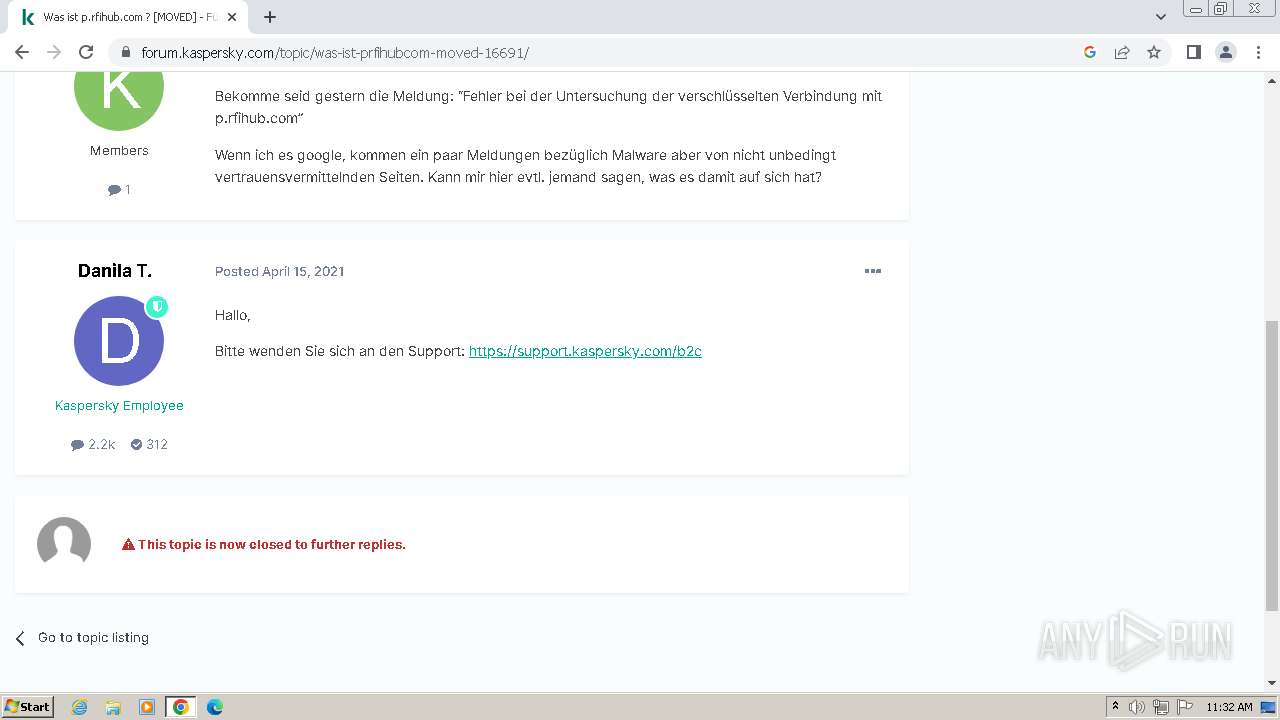Click the Google icon in the address bar
Screen dimensions: 1280x720
pyautogui.click(x=1090, y=52)
